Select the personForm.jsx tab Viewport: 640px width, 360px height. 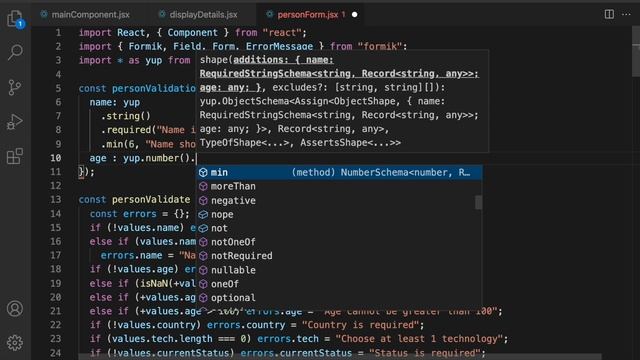tap(310, 15)
